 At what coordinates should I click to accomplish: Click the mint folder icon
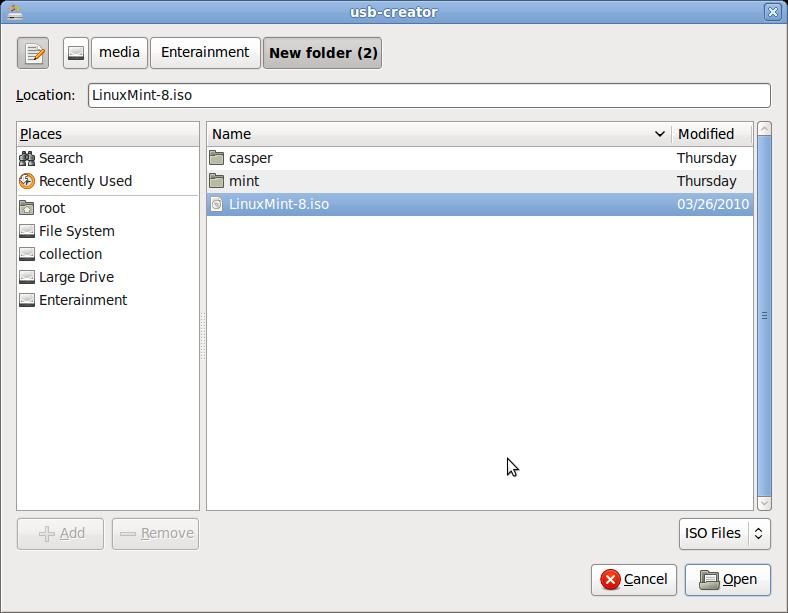[217, 181]
